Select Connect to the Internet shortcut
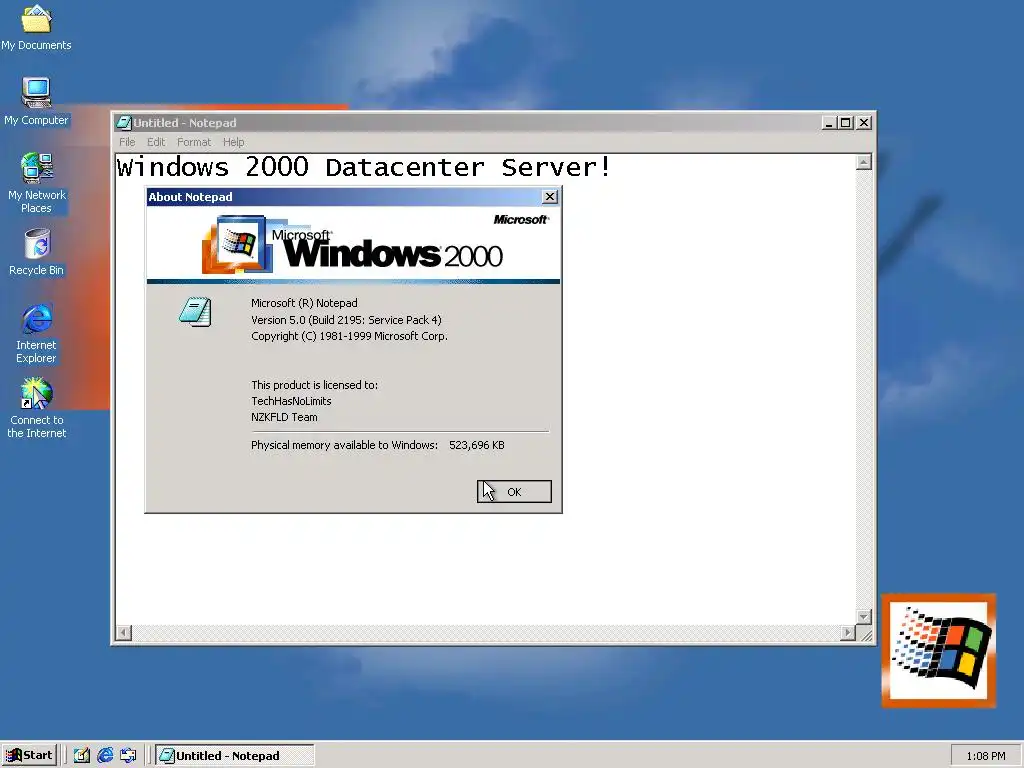 pyautogui.click(x=37, y=408)
